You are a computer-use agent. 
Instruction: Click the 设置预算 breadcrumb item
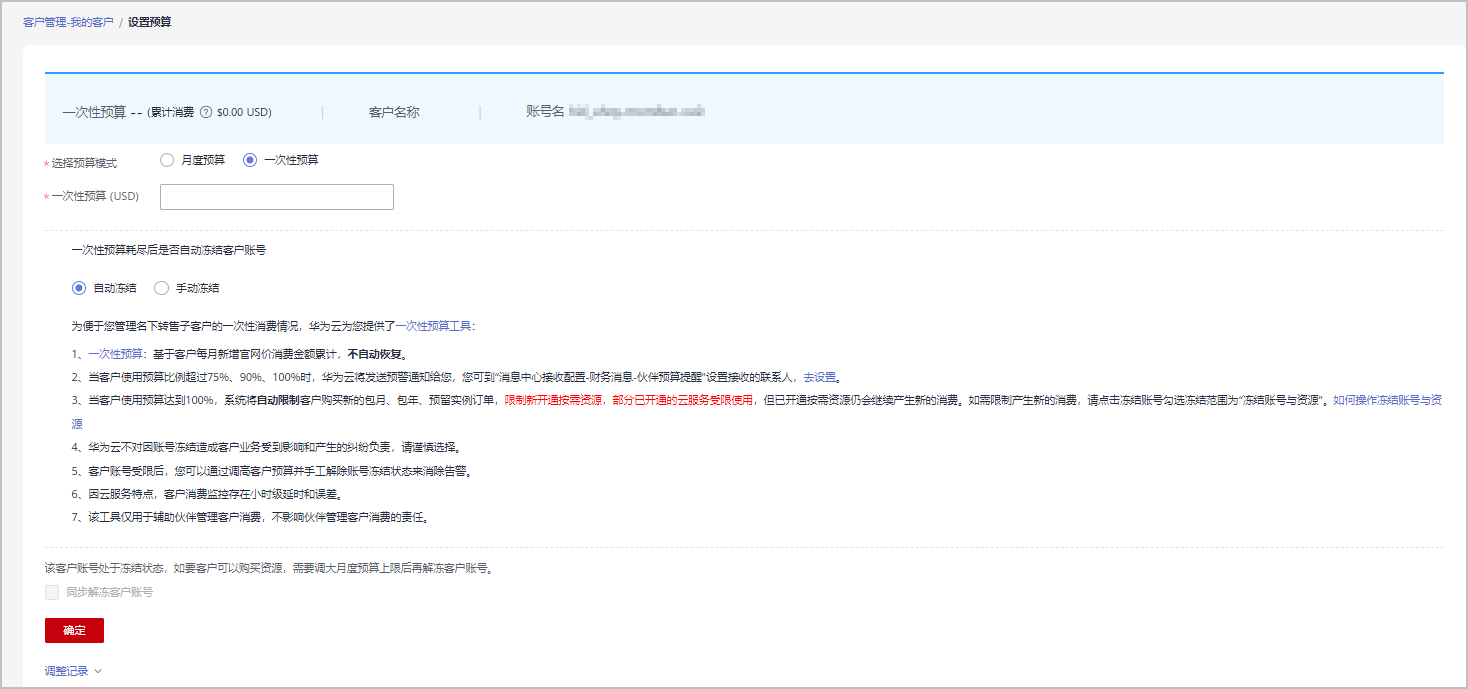(x=149, y=22)
